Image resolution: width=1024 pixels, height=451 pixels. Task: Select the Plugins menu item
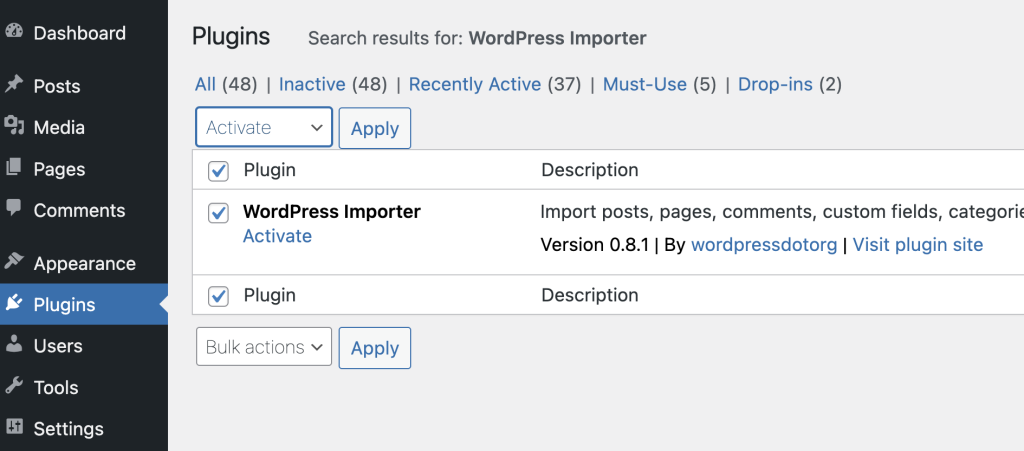pos(84,304)
